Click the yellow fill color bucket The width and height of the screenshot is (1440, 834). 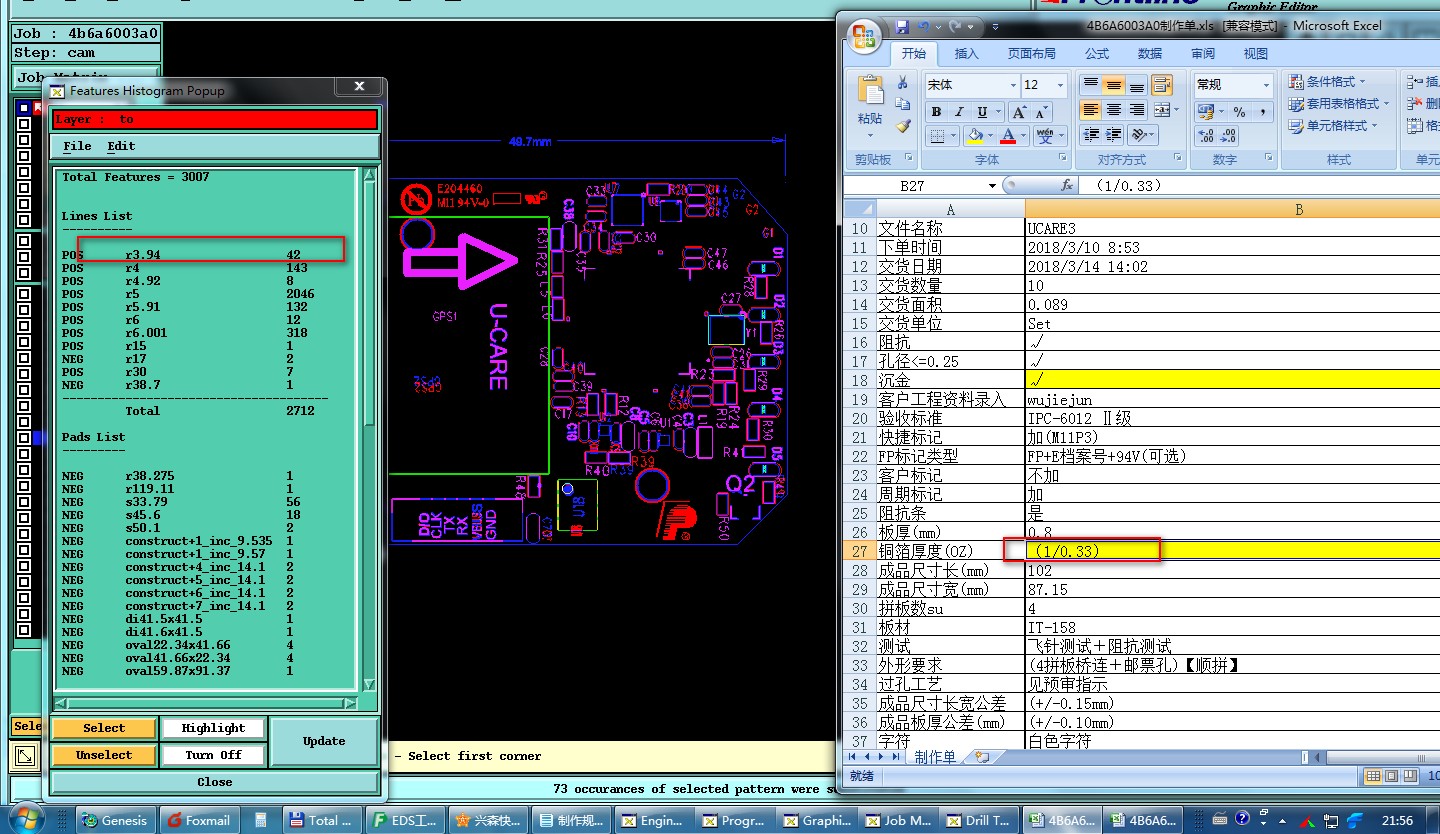point(975,135)
